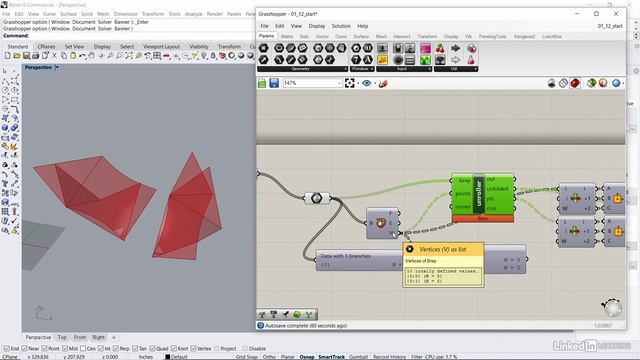Open Rhino's Curve menu

click(x=49, y=14)
